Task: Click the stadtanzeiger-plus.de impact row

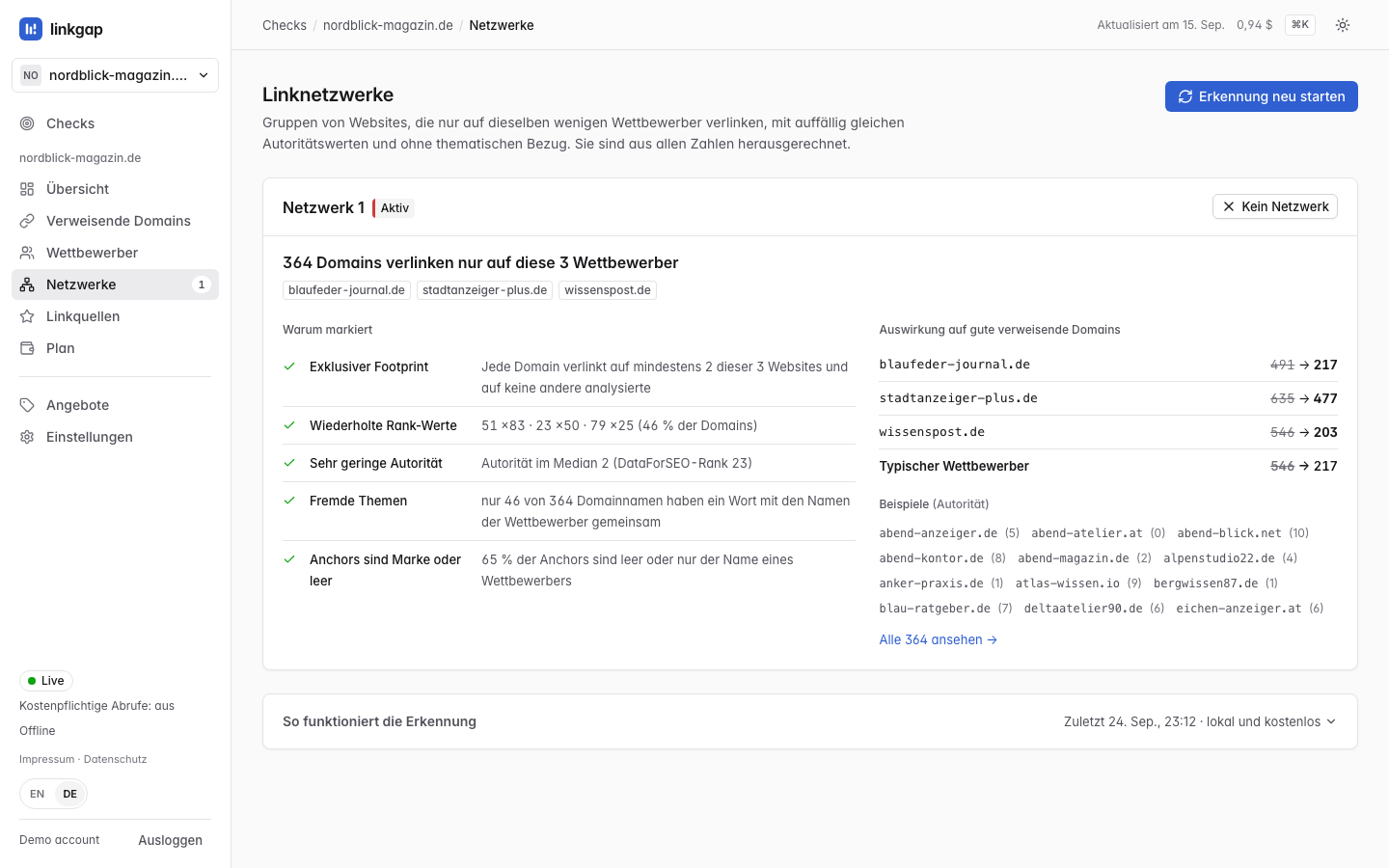Action: coord(1108,398)
